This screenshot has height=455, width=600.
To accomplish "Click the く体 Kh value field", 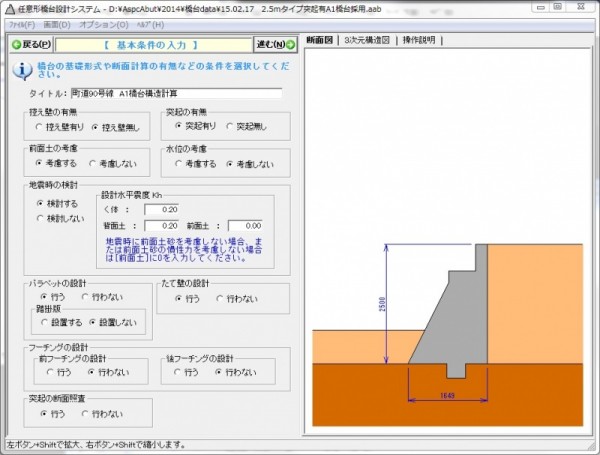I will (x=161, y=209).
